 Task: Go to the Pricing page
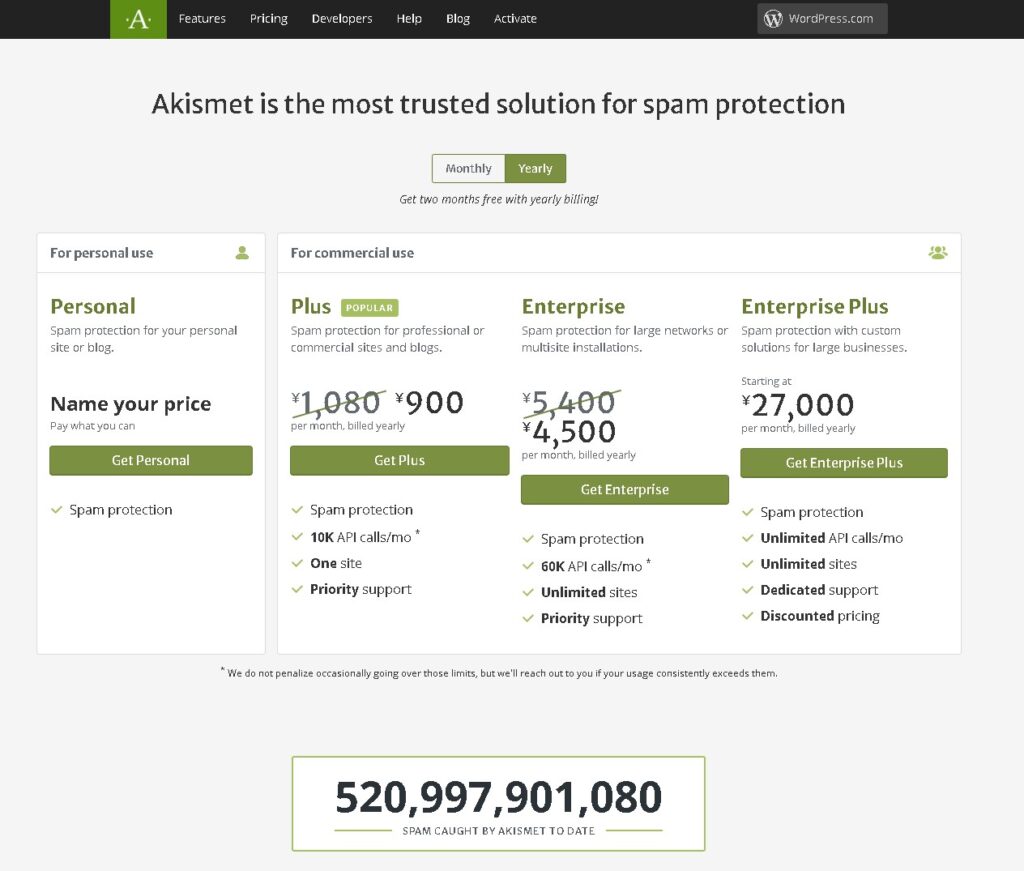tap(268, 19)
